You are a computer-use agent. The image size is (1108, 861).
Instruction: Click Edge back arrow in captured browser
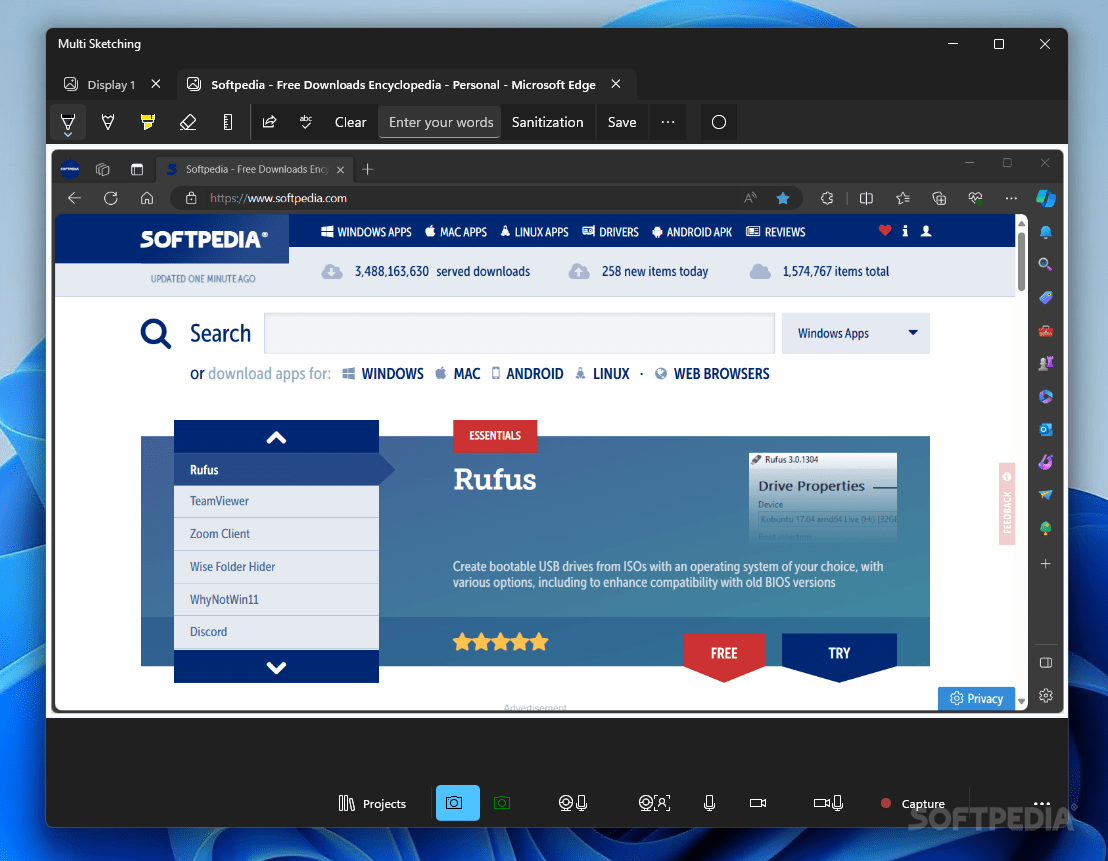tap(75, 198)
